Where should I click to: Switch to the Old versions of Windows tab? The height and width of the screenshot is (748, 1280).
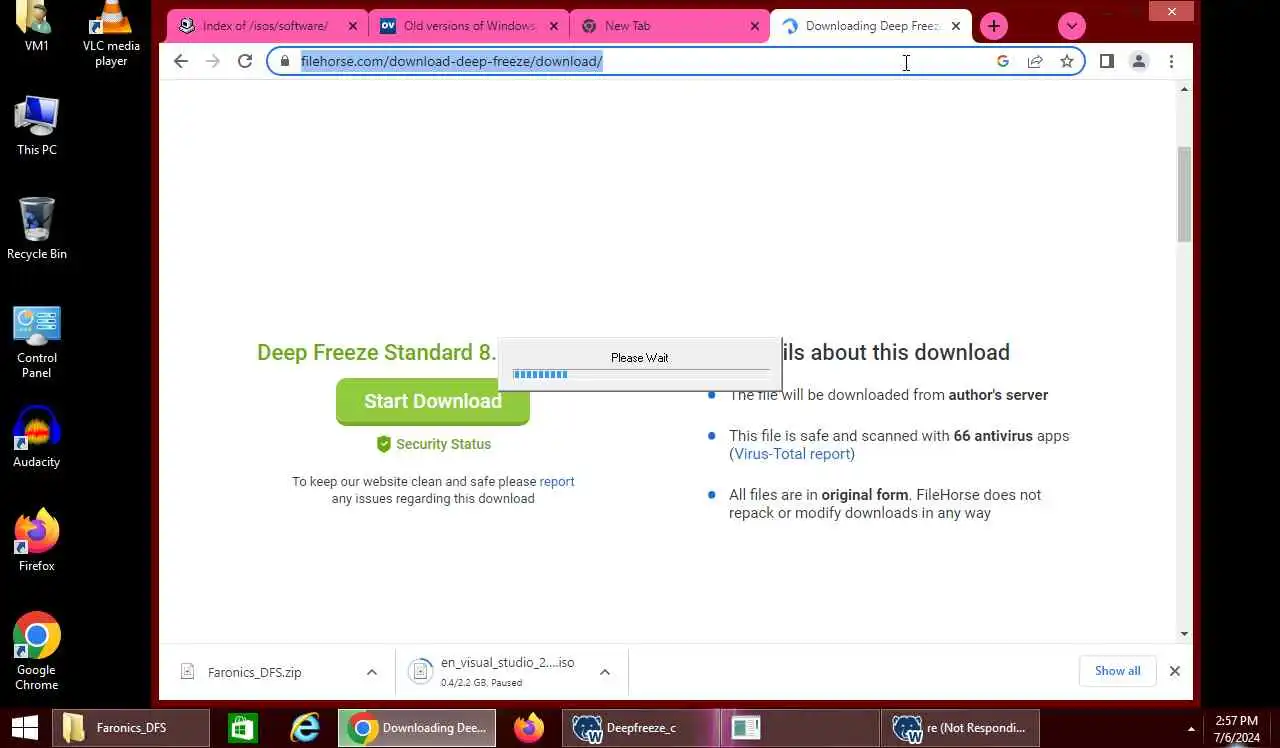click(x=469, y=27)
